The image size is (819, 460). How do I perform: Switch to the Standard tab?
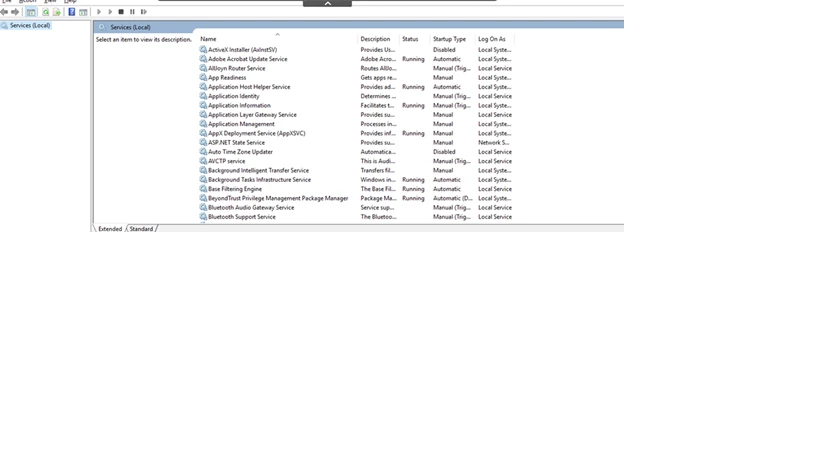141,229
